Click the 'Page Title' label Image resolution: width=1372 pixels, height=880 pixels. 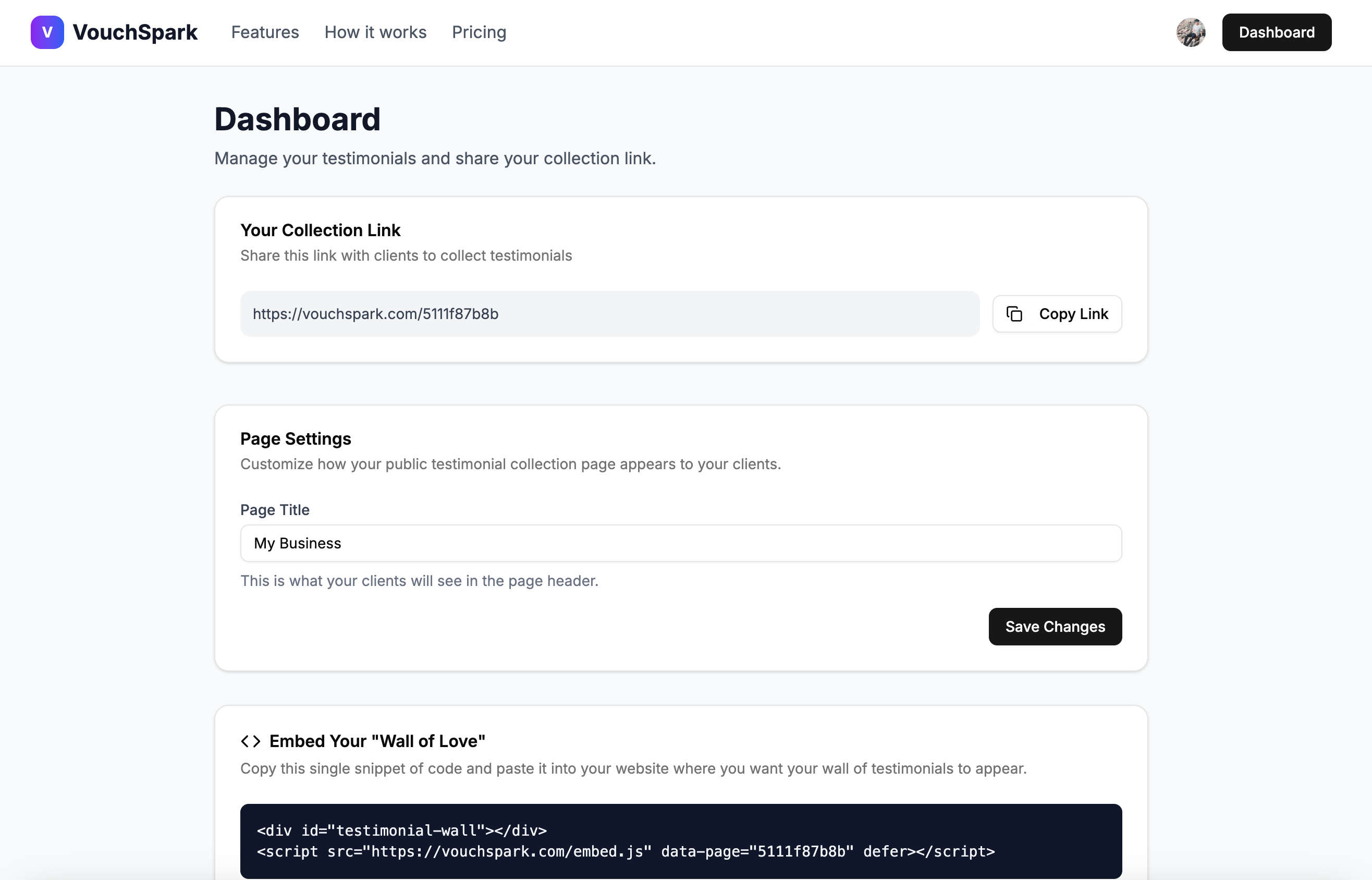click(275, 510)
